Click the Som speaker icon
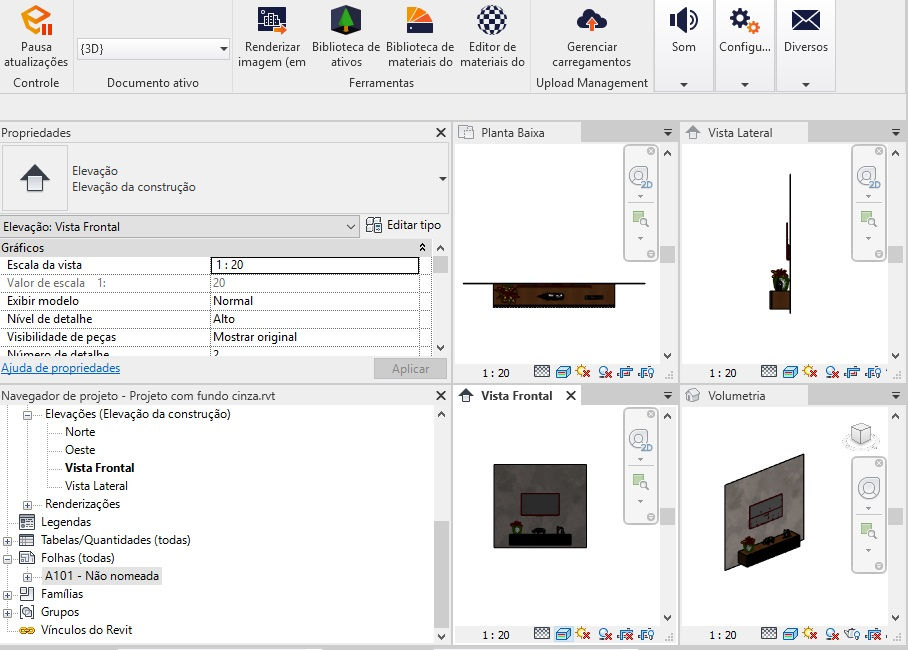Image resolution: width=908 pixels, height=650 pixels. tap(683, 20)
